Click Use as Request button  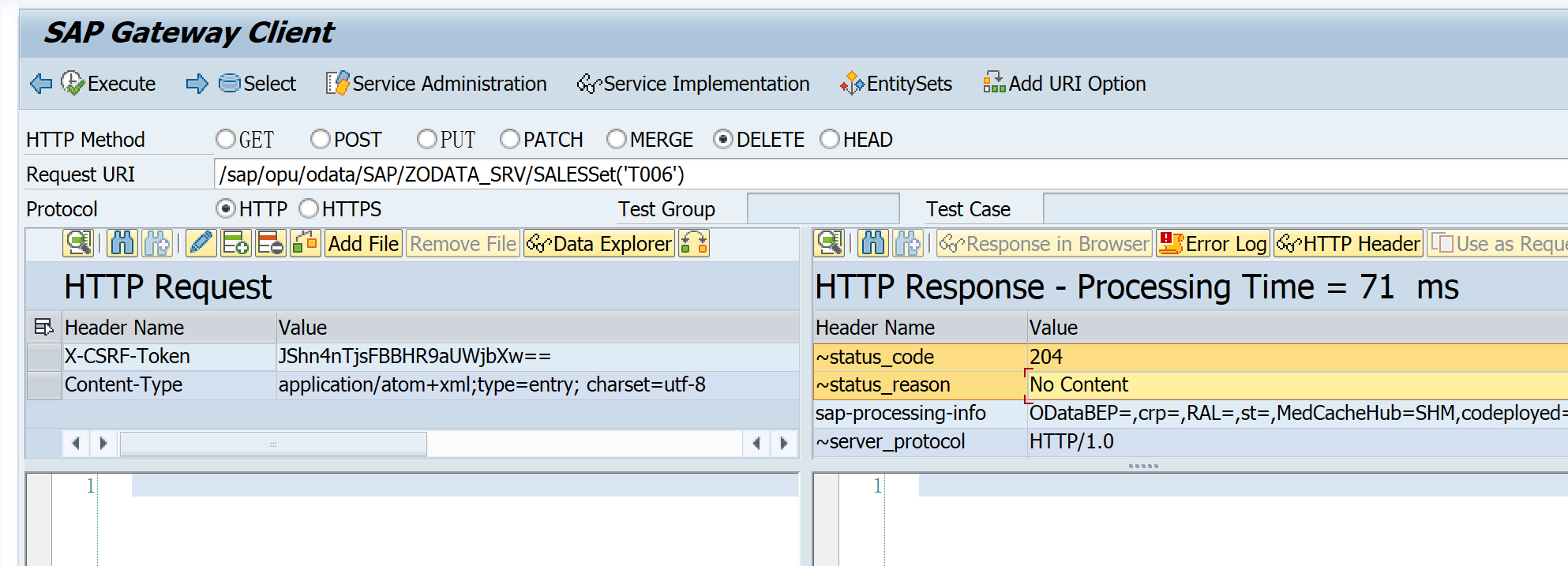tap(1499, 244)
